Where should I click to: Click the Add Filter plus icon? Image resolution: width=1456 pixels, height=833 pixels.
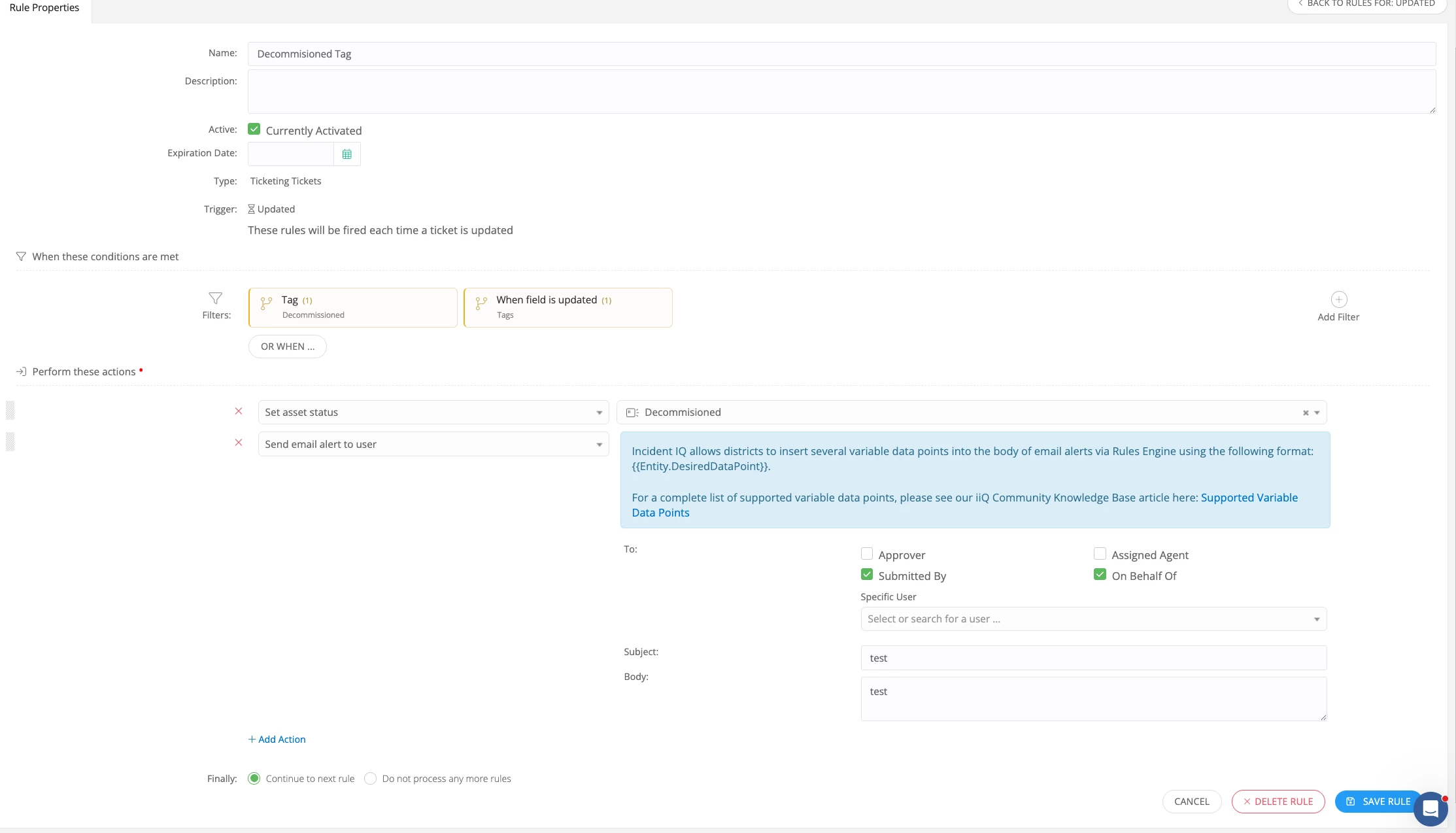1338,299
